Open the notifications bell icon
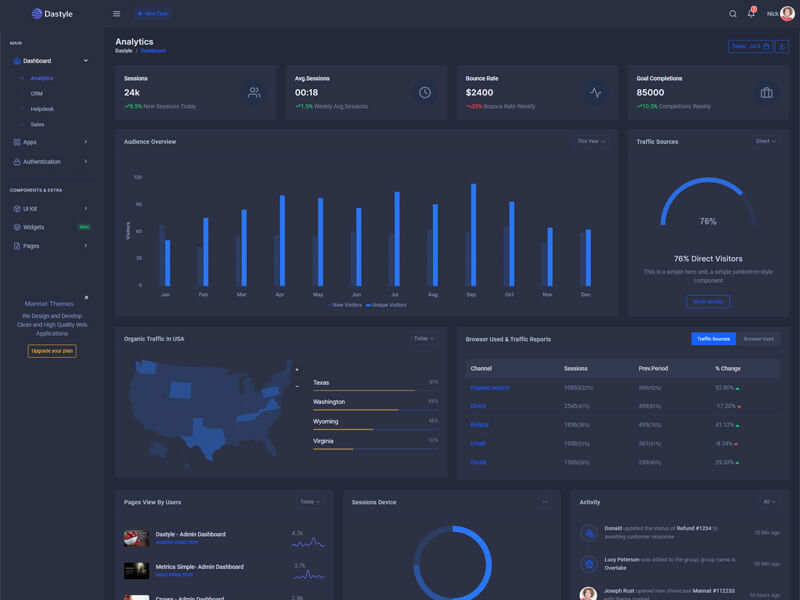This screenshot has height=600, width=800. pyautogui.click(x=751, y=14)
